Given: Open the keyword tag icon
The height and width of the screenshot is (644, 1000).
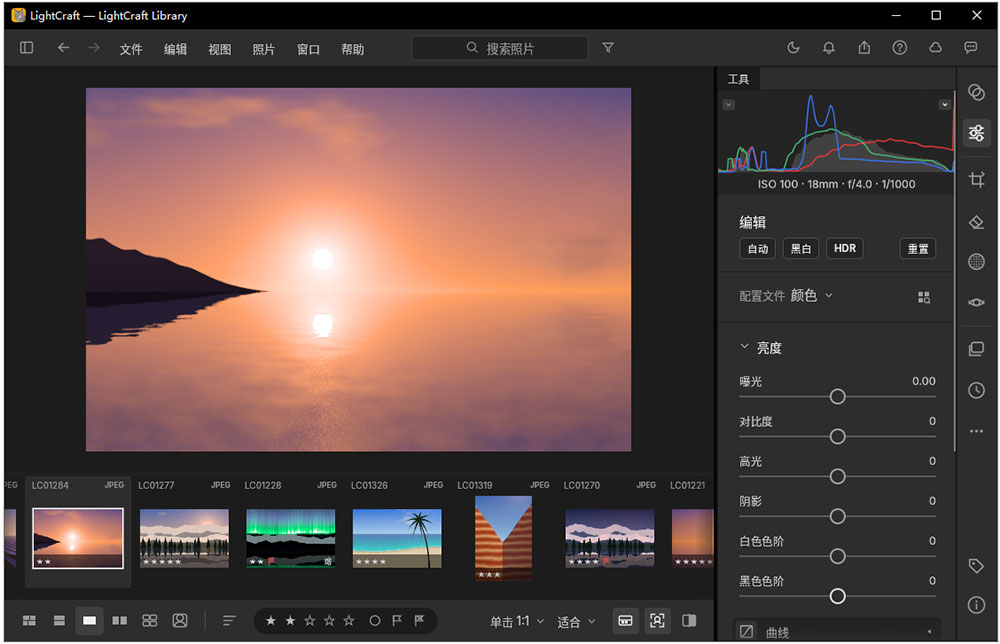Looking at the screenshot, I should [976, 566].
